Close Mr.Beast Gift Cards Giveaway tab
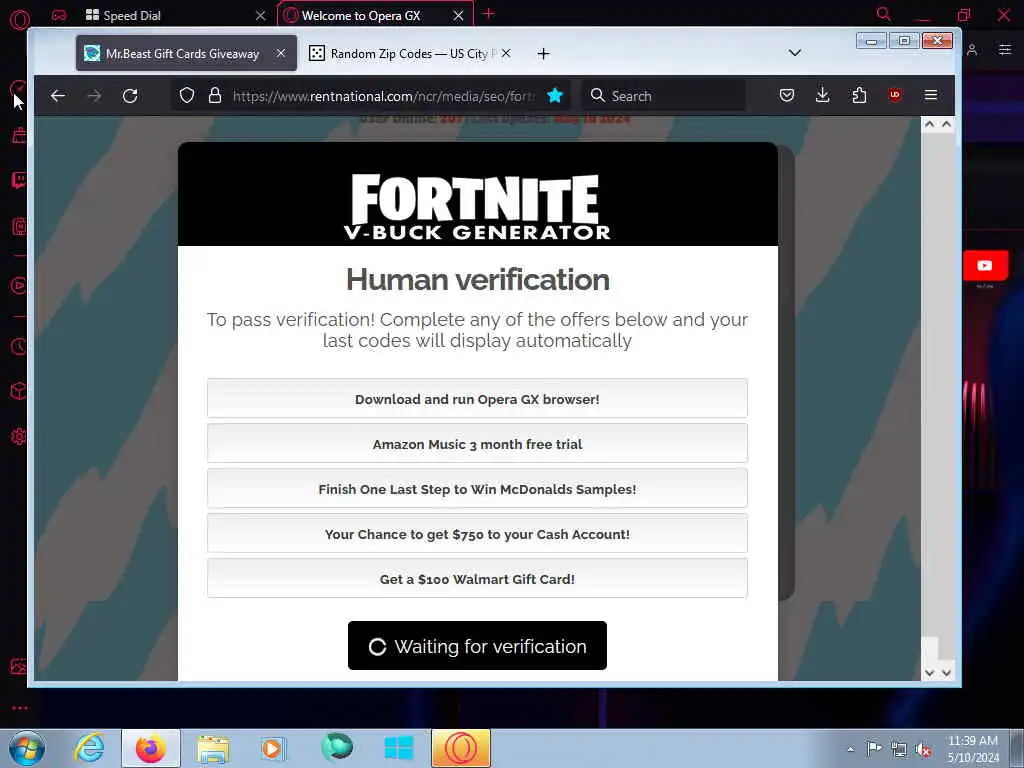The width and height of the screenshot is (1024, 768). [x=281, y=53]
